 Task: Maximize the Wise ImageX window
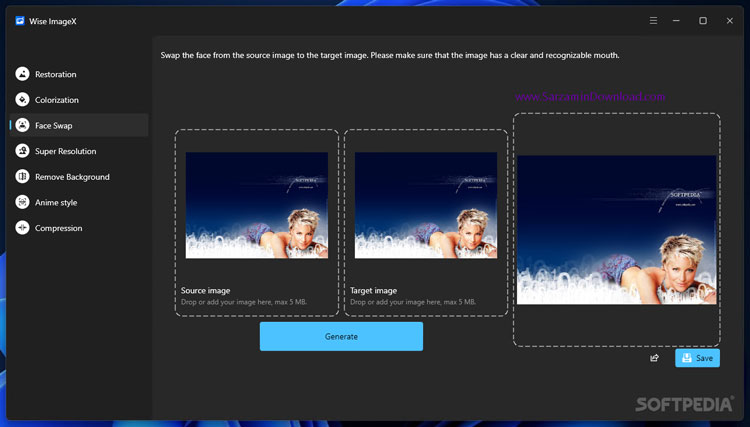click(703, 21)
